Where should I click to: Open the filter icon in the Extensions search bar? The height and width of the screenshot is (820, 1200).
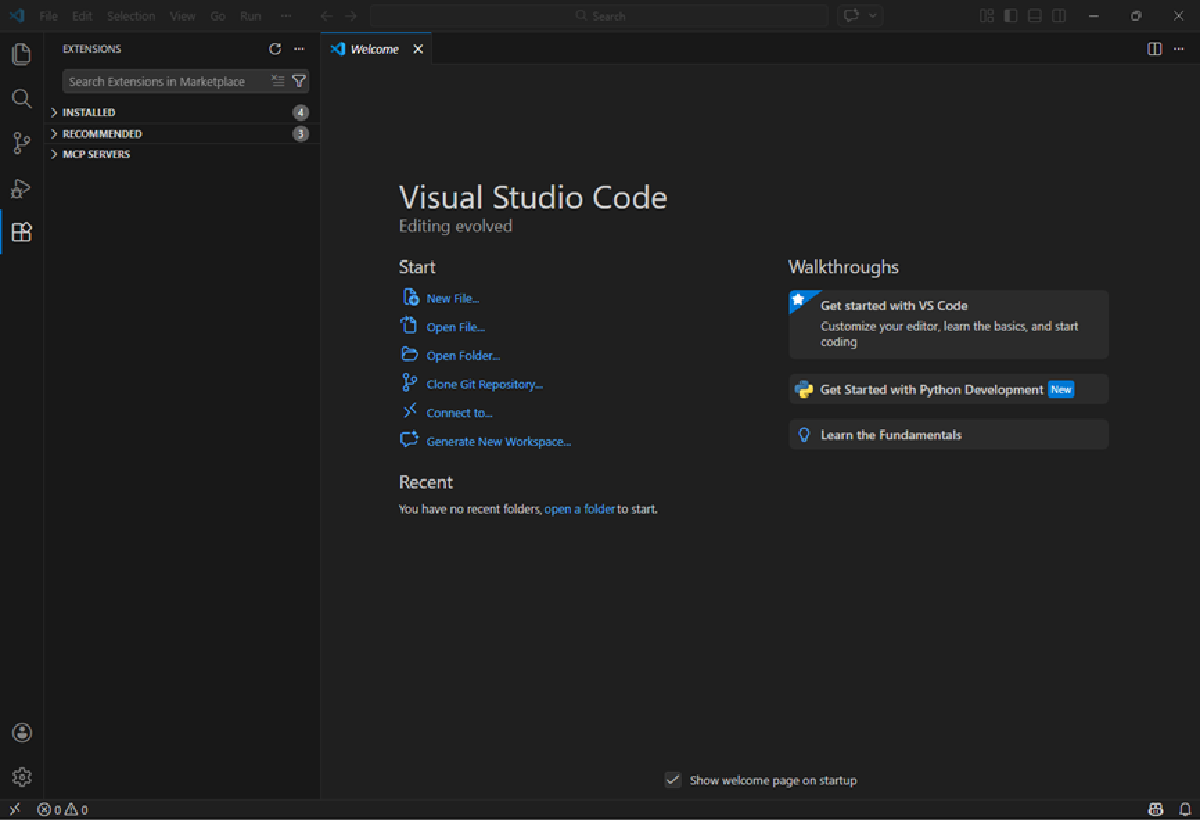[299, 81]
